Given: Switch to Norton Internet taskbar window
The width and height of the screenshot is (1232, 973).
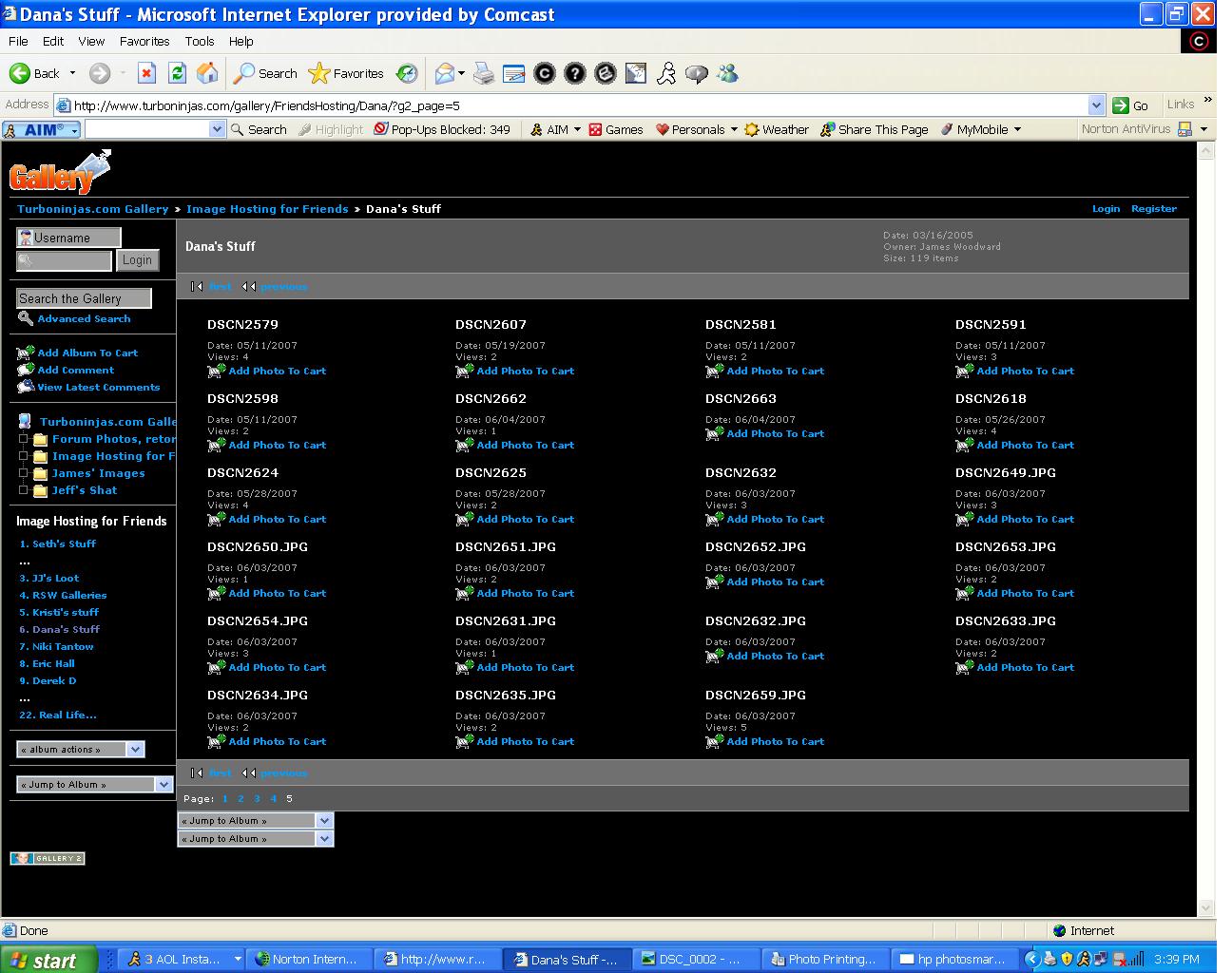Looking at the screenshot, I should [x=307, y=959].
